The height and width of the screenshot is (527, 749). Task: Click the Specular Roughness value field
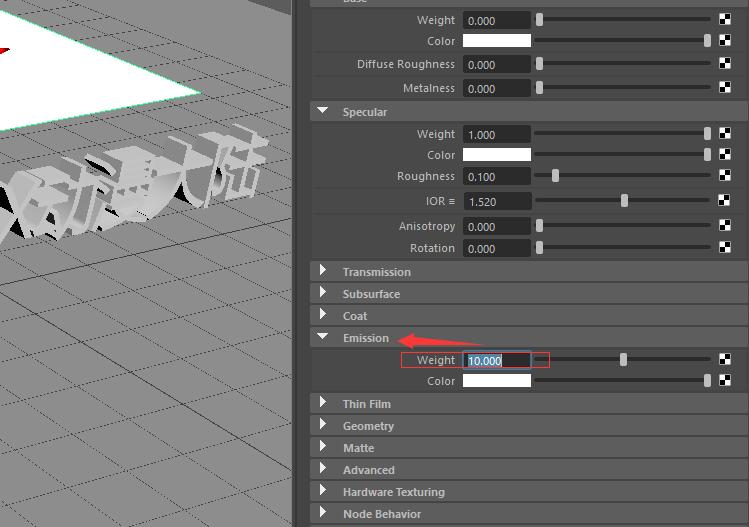click(497, 177)
